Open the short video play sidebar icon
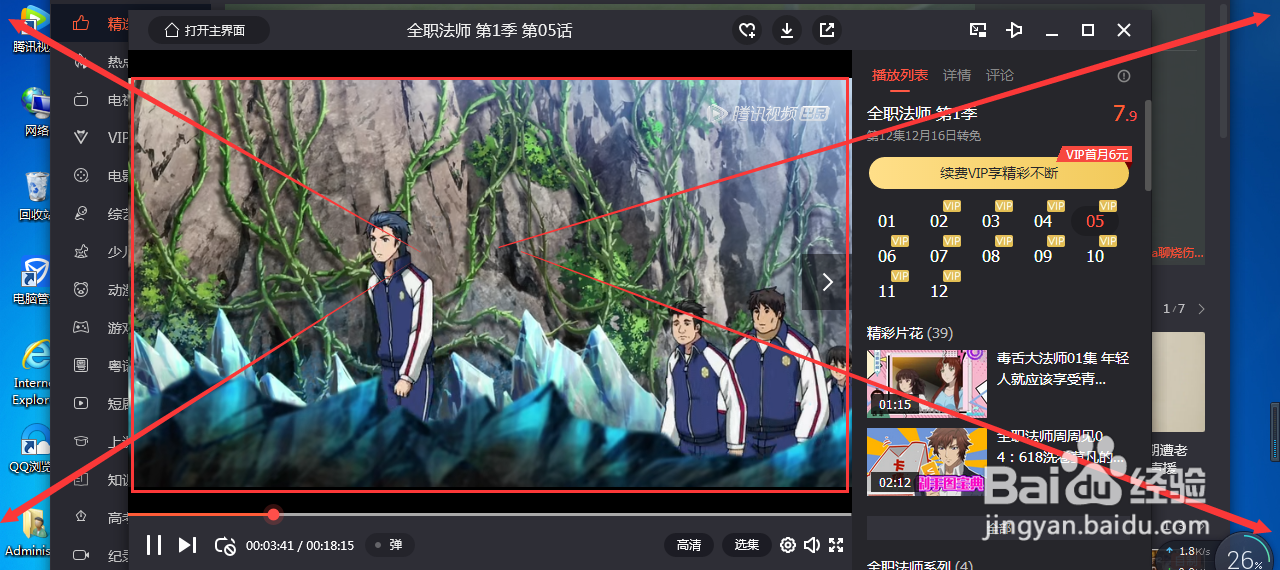1280x570 pixels. coord(81,404)
